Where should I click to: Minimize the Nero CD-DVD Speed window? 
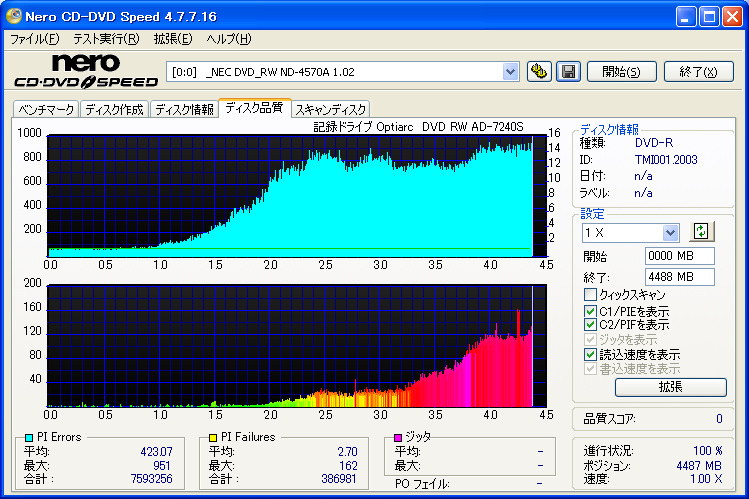click(x=686, y=17)
